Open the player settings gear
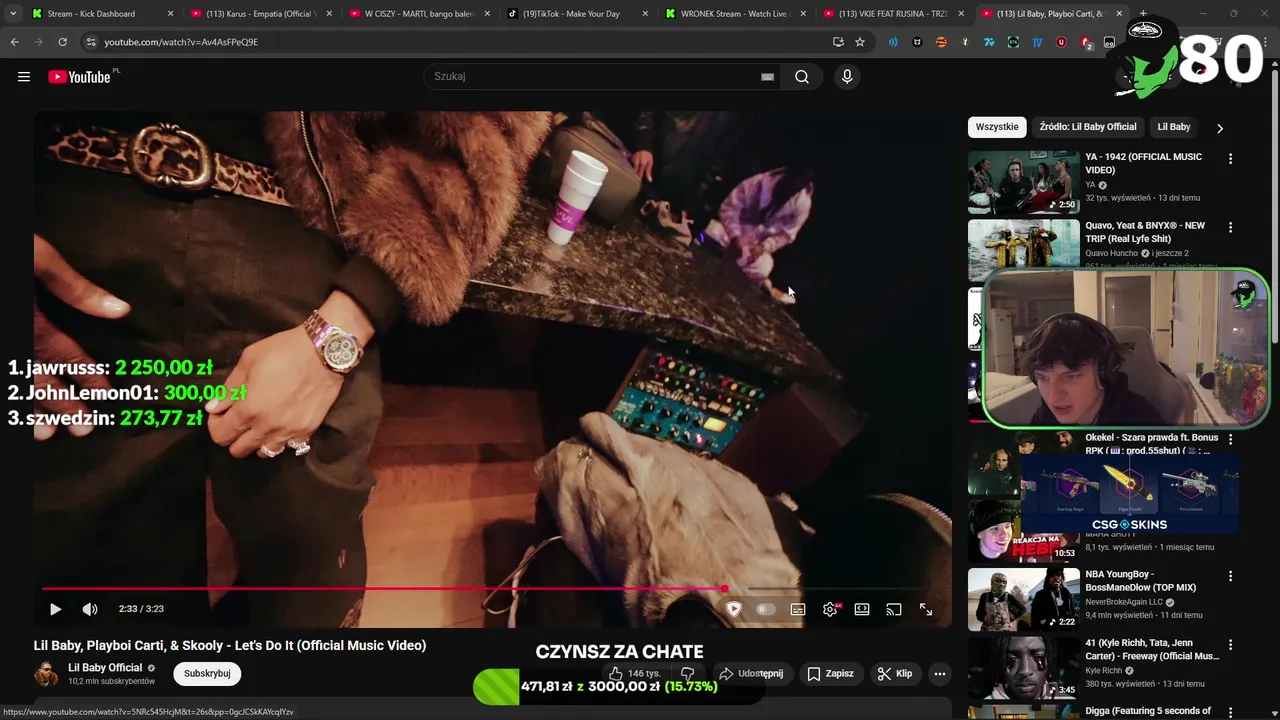This screenshot has height=720, width=1280. click(830, 609)
